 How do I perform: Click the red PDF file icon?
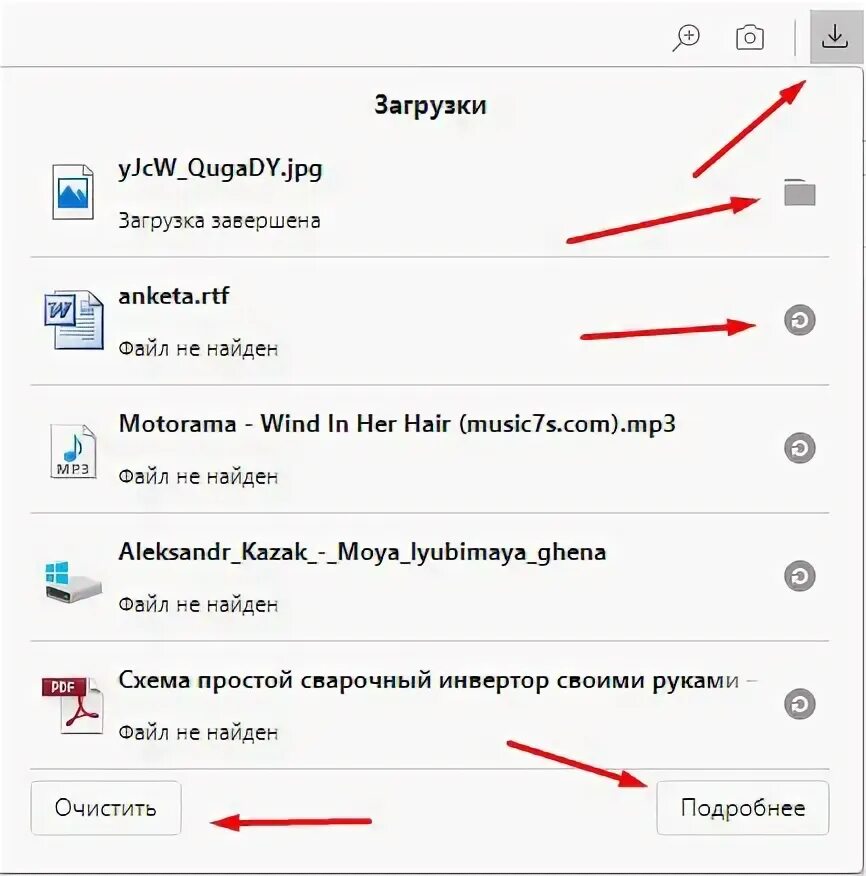(73, 705)
